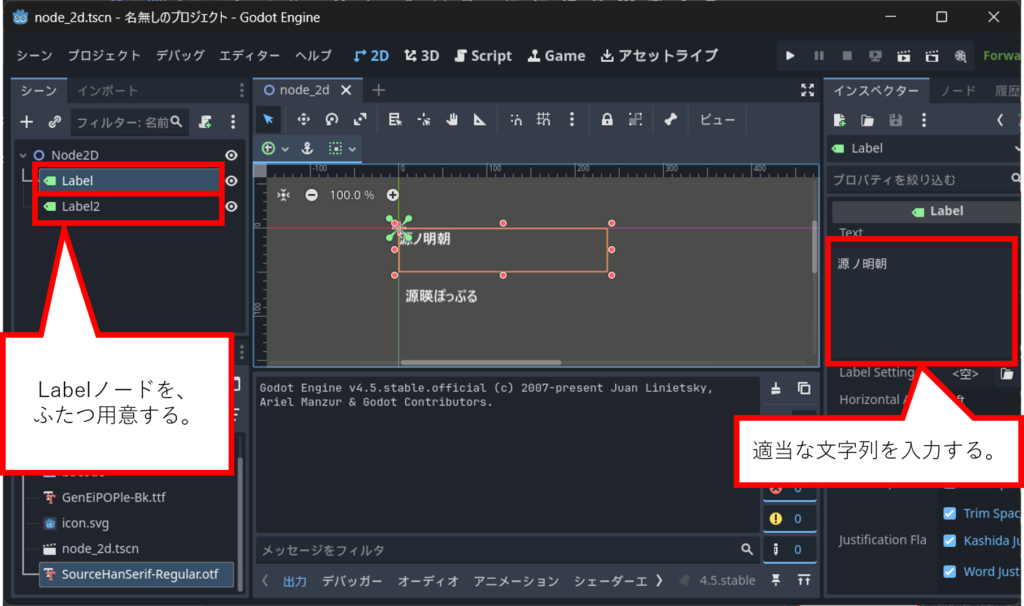Toggle visibility of Label2 node
Screen dimensions: 1024x606
(231, 207)
